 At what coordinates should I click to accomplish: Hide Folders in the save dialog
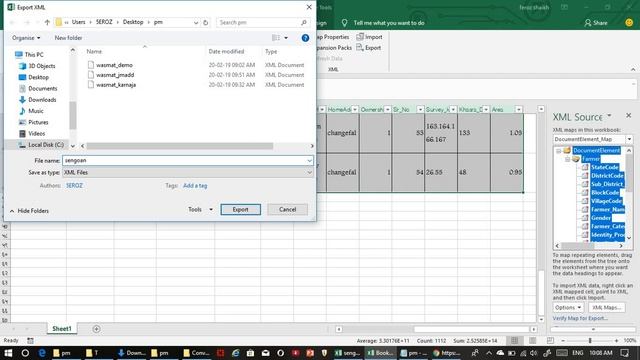[x=29, y=211]
